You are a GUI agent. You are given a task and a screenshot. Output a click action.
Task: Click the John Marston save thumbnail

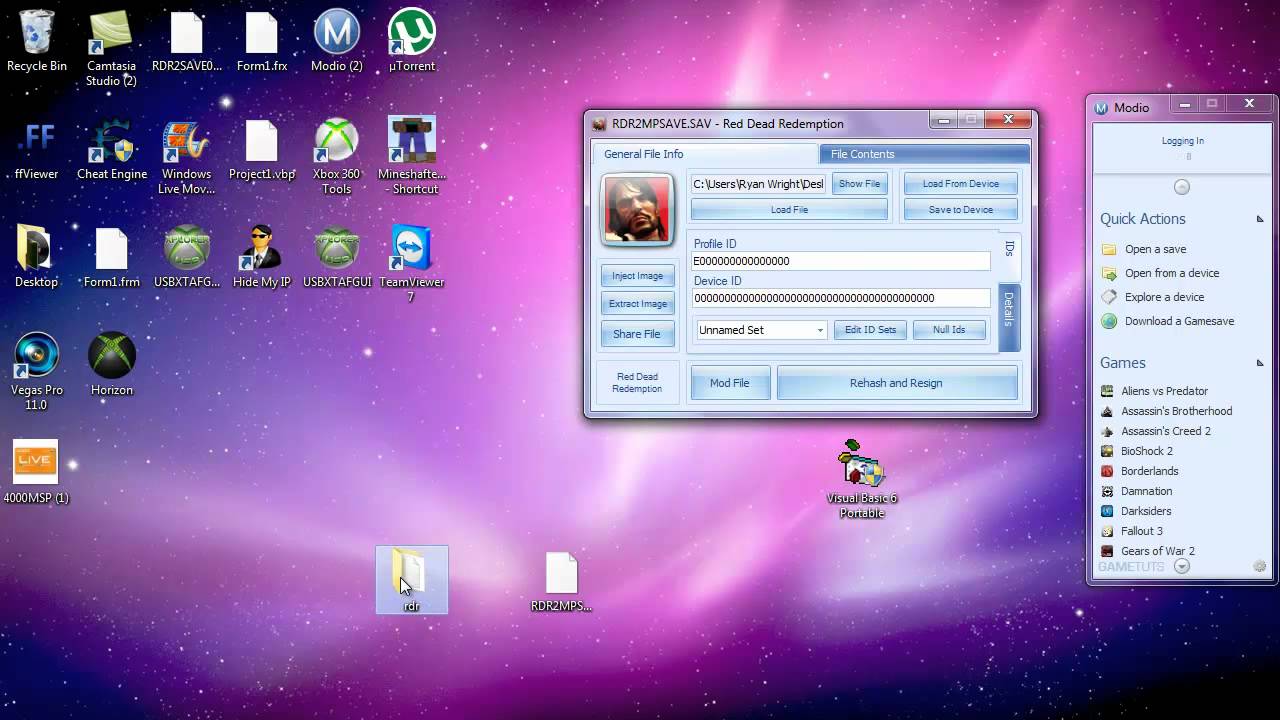click(637, 210)
